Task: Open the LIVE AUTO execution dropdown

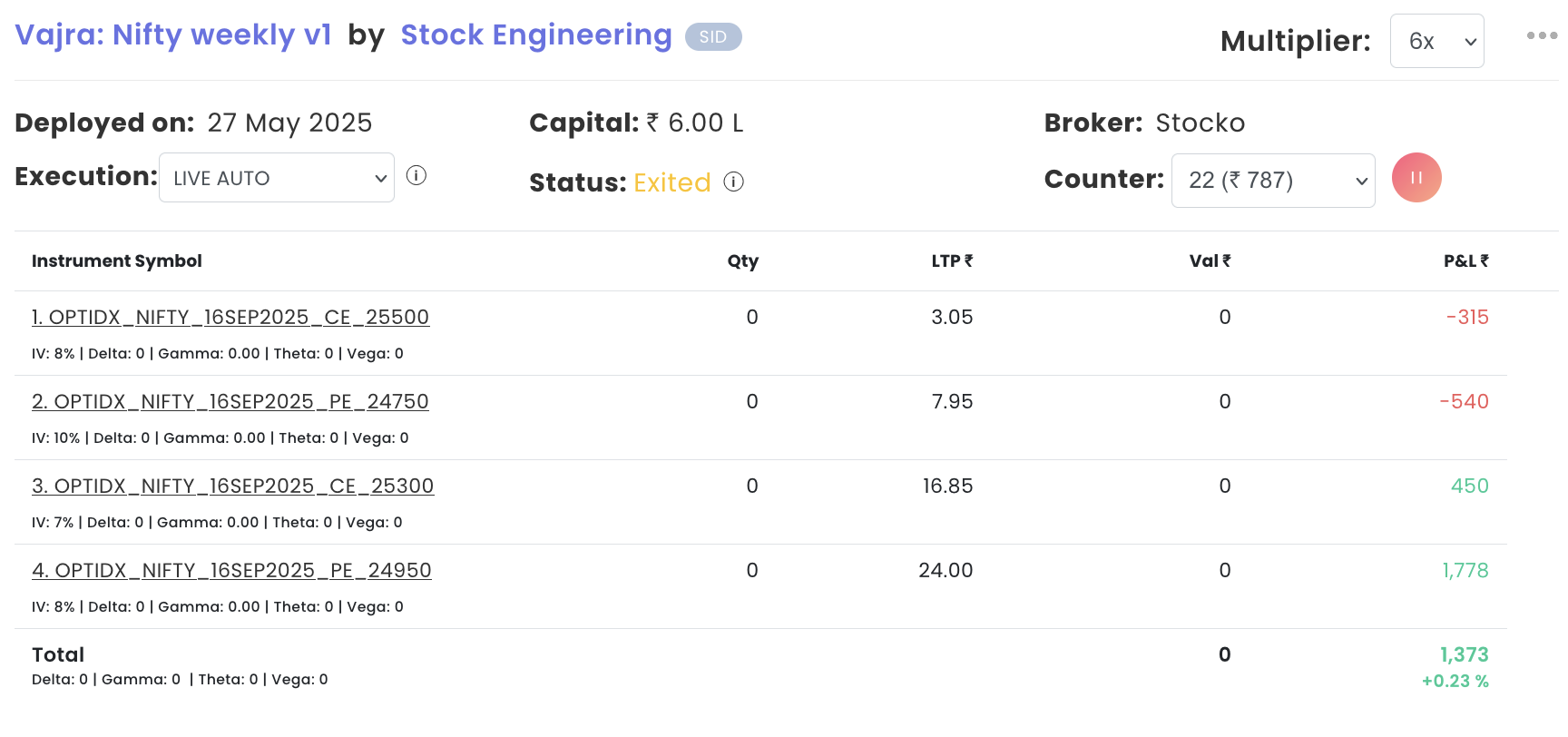Action: (277, 178)
